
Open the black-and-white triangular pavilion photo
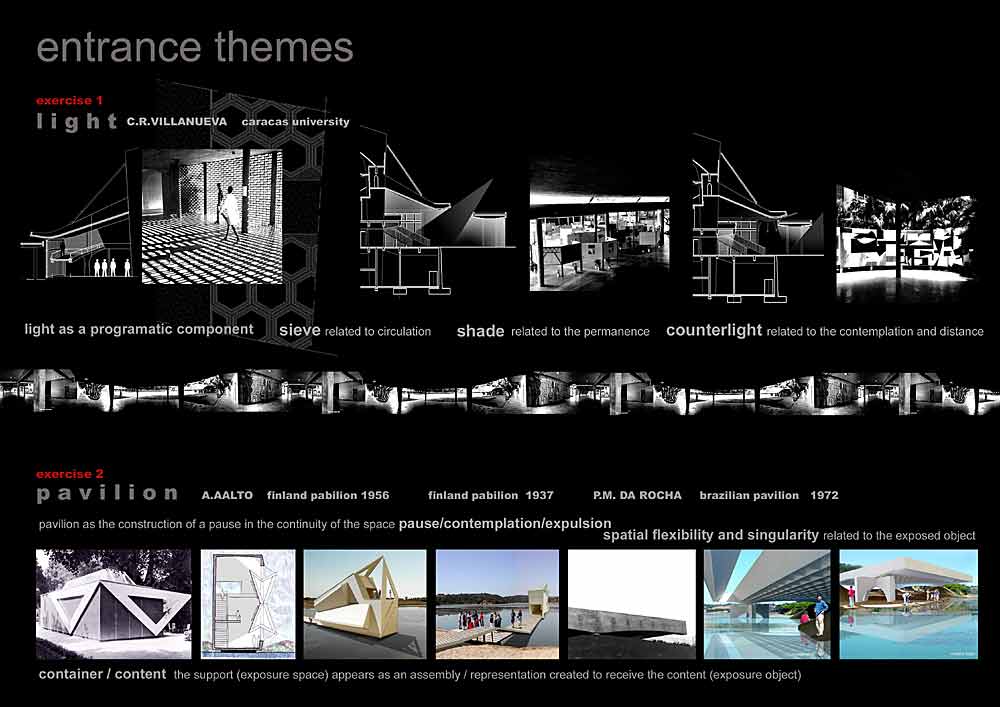click(x=112, y=604)
